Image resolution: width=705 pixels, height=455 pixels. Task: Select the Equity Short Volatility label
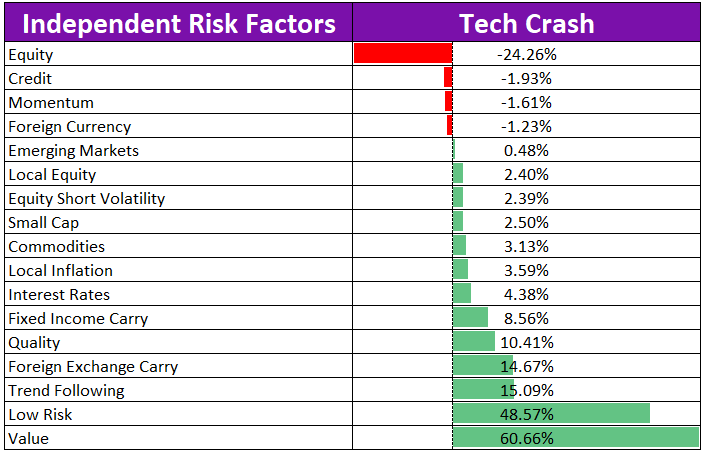click(87, 199)
